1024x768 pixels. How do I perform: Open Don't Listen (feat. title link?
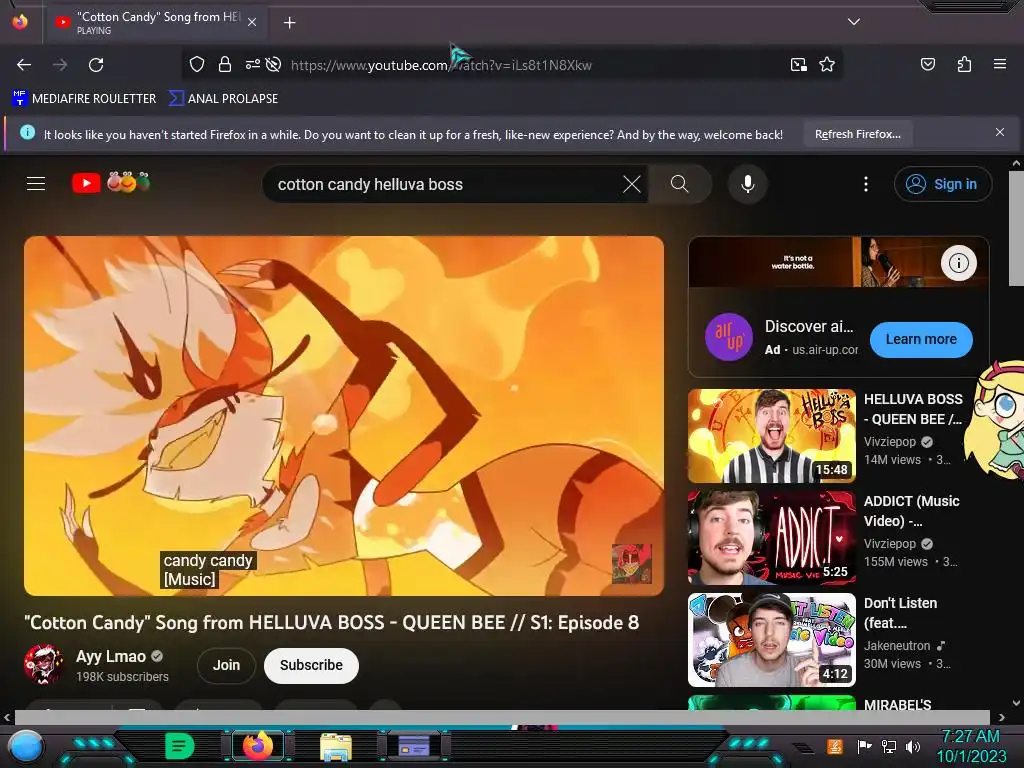900,613
